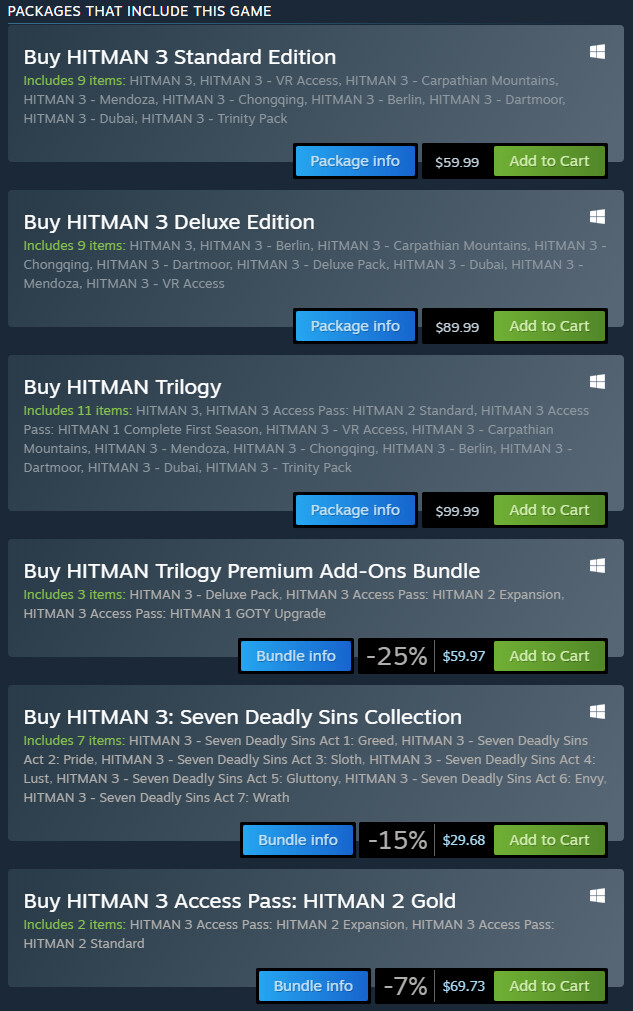The image size is (633, 1011).
Task: Open Bundle info for Trilogy Premium Add-Ons
Action: 296,656
